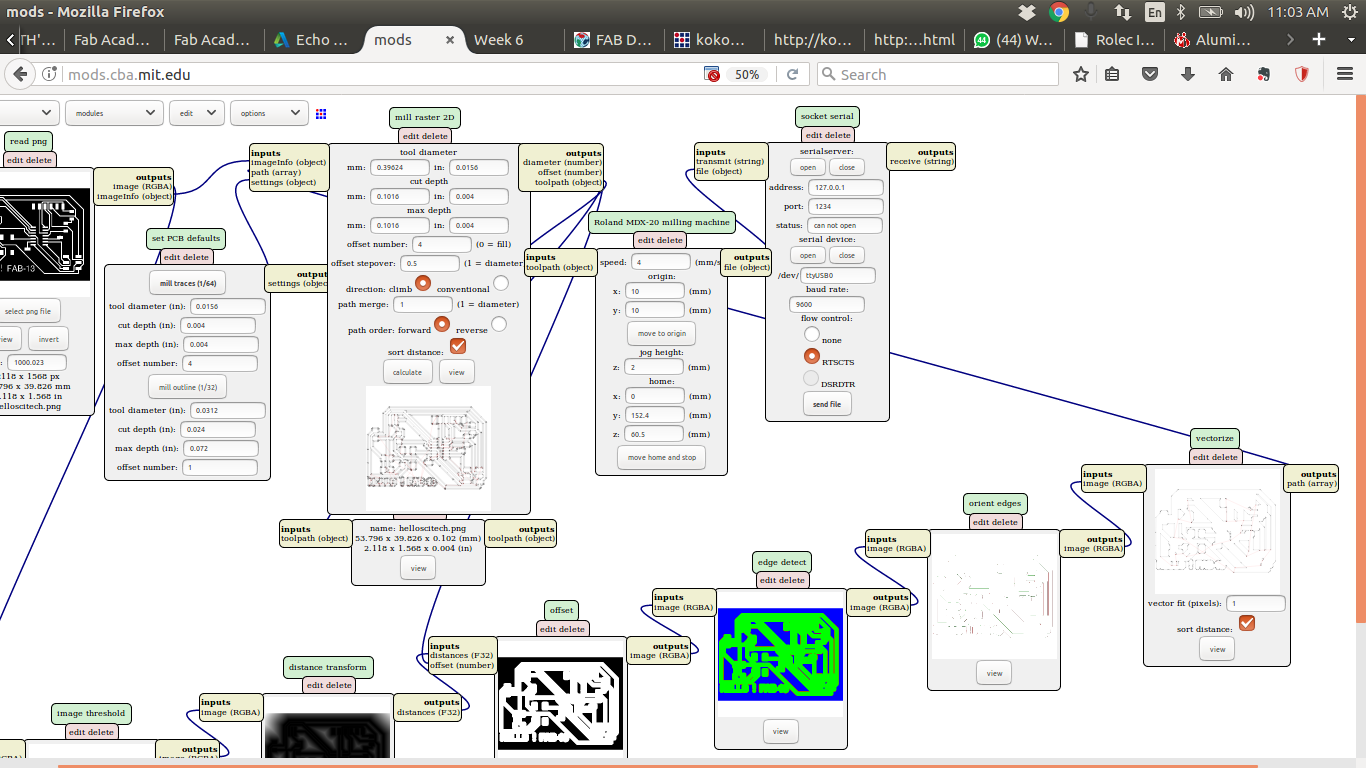Open the options dropdown
1366x768 pixels.
coord(268,114)
